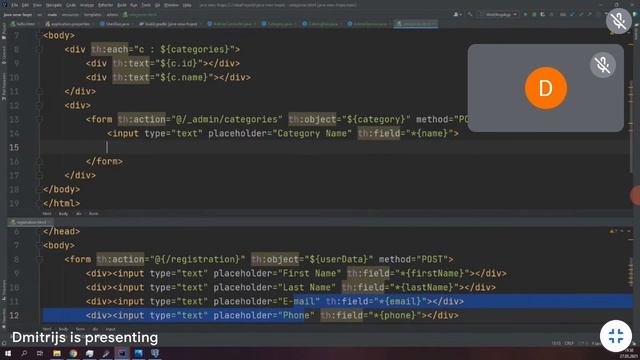This screenshot has width=640, height=360.
Task: Open the Window menu
Action: click(x=171, y=5)
